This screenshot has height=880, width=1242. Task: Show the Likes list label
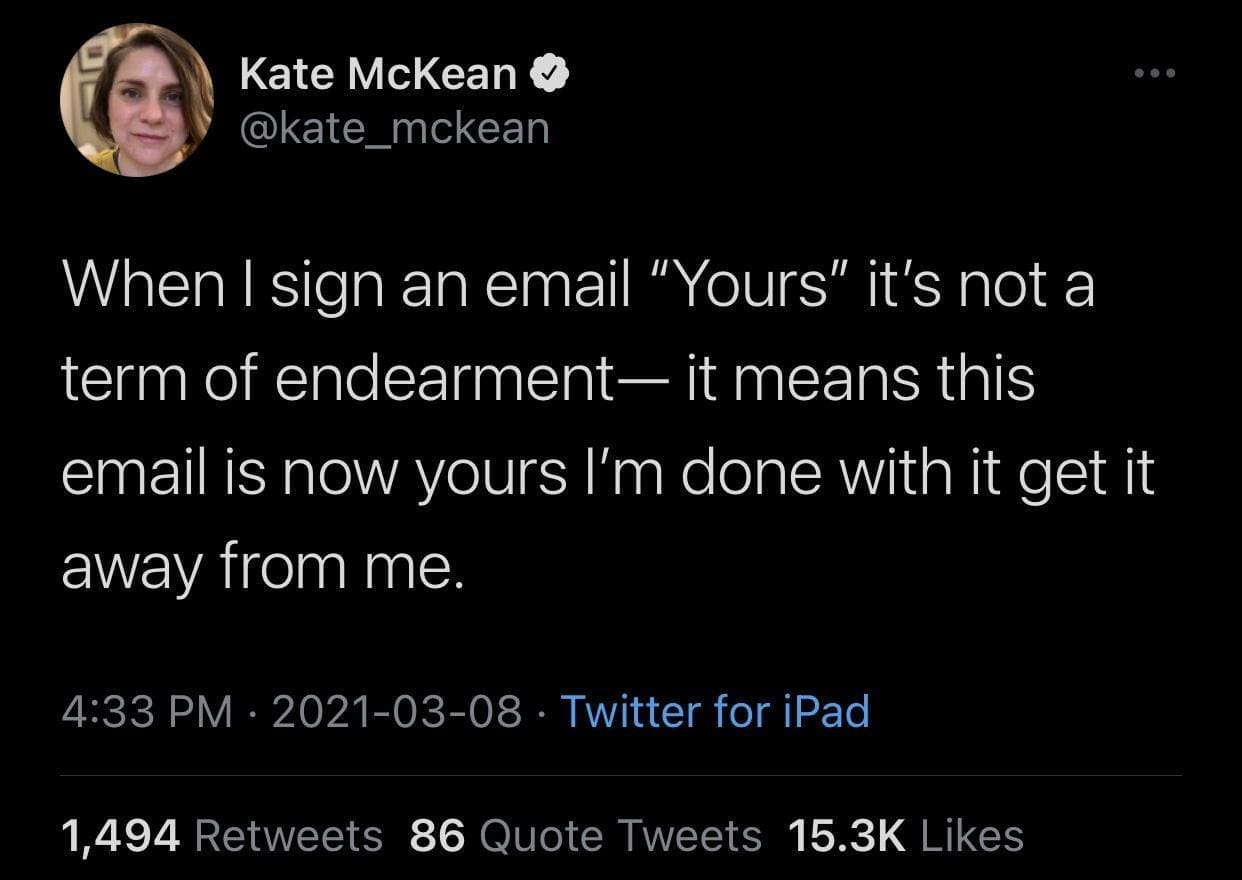click(971, 836)
